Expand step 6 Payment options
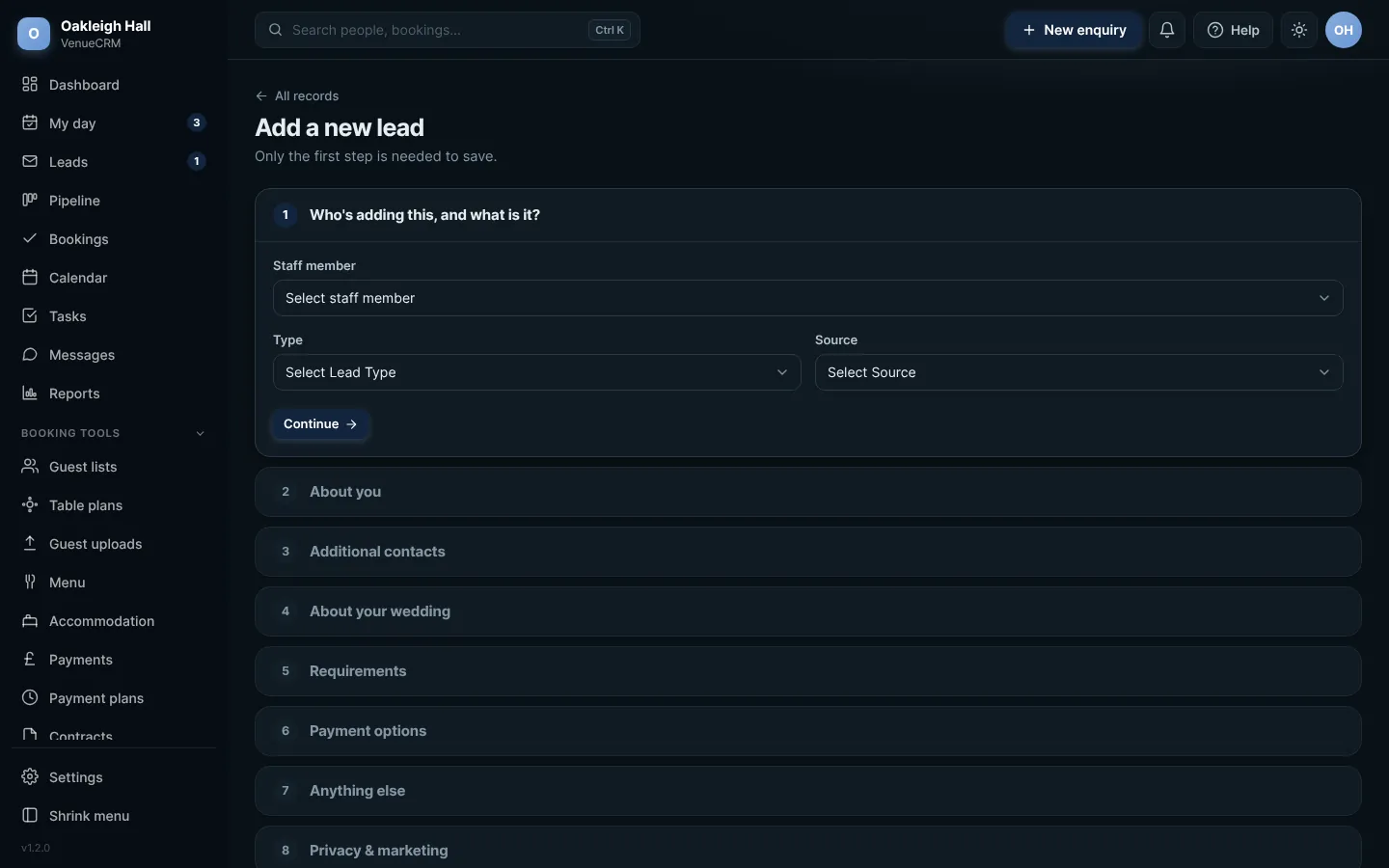 tap(808, 731)
